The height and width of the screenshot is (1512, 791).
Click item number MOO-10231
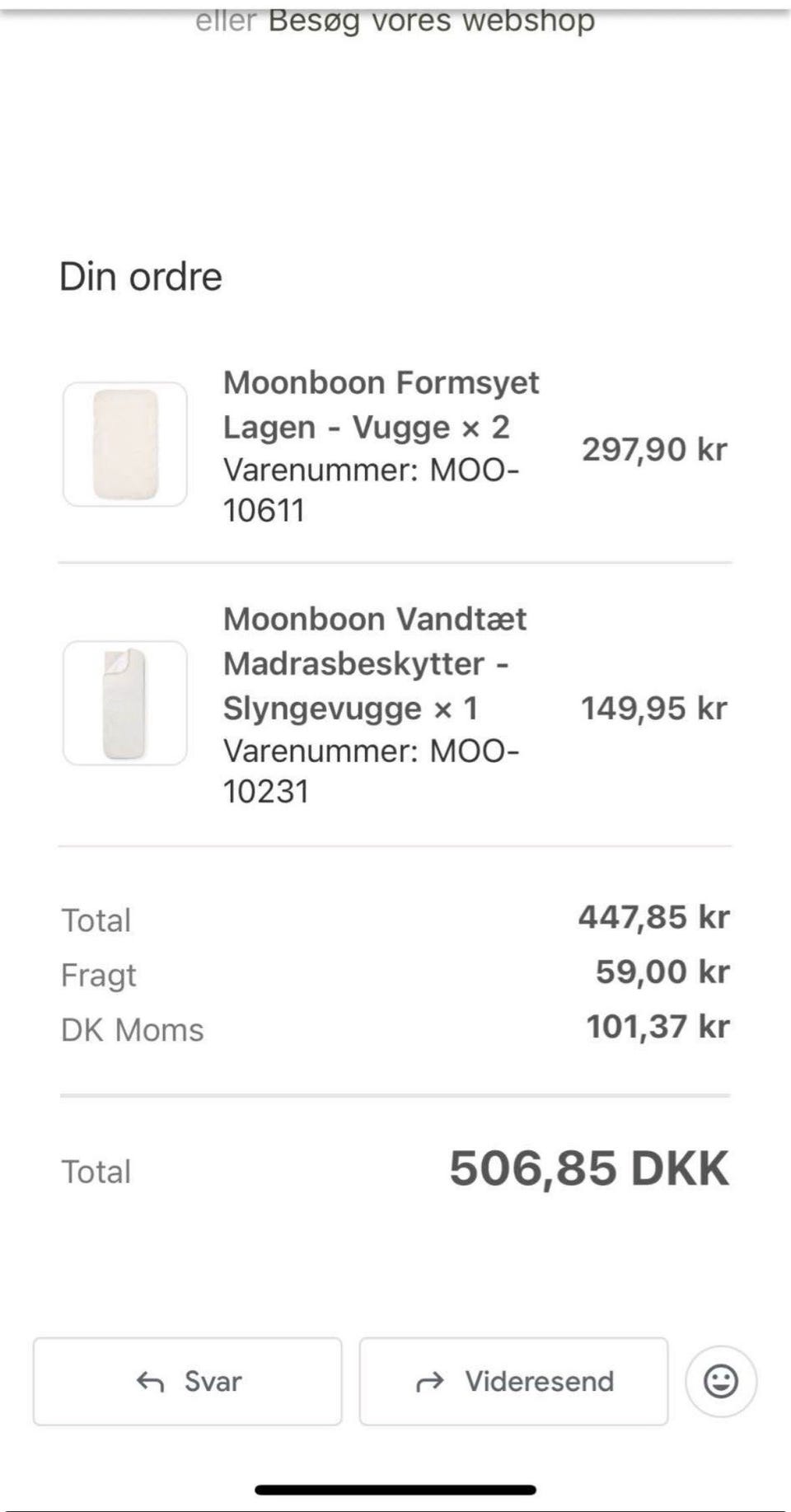point(371,771)
